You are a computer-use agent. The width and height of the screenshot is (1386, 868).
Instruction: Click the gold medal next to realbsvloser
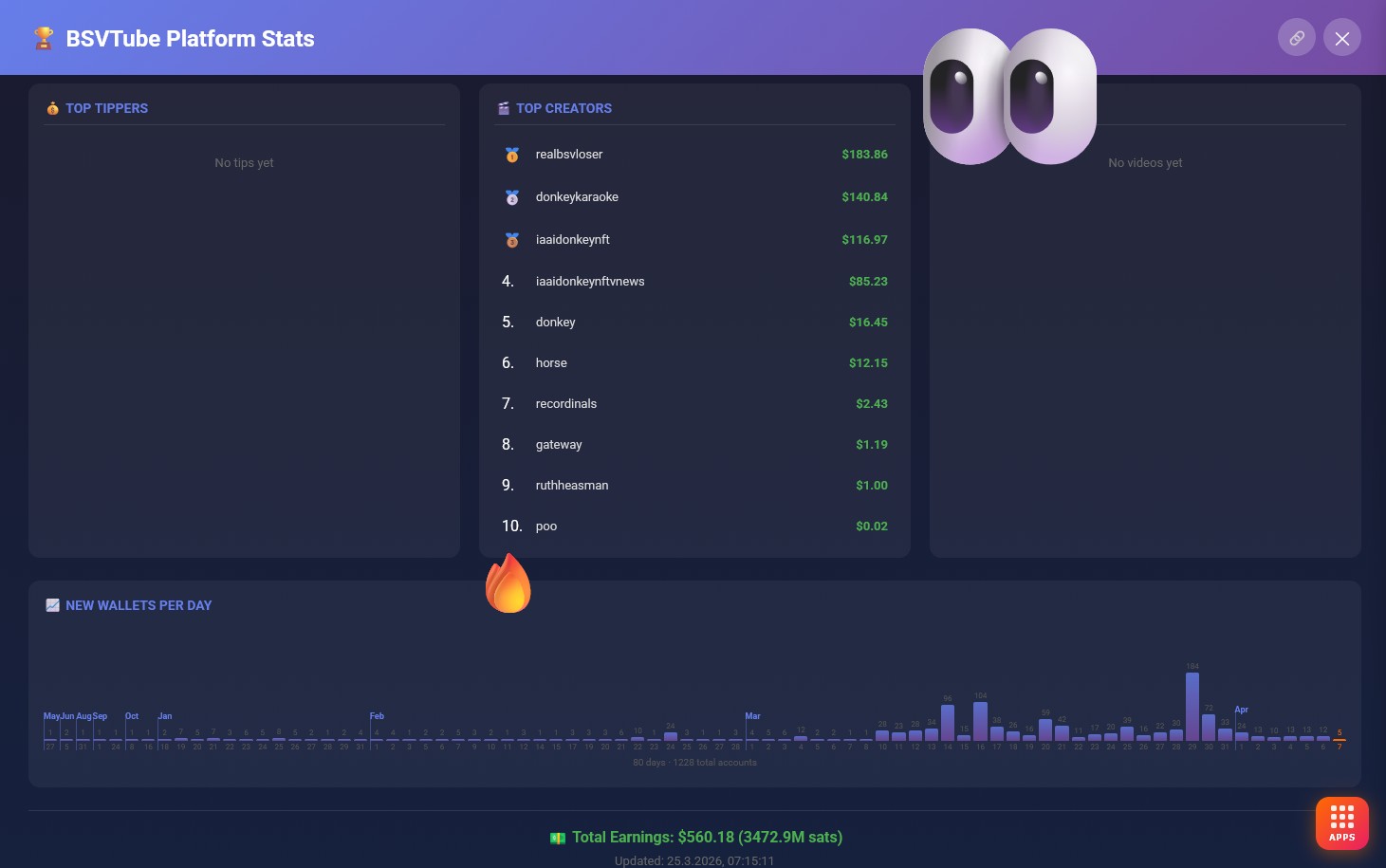[511, 155]
